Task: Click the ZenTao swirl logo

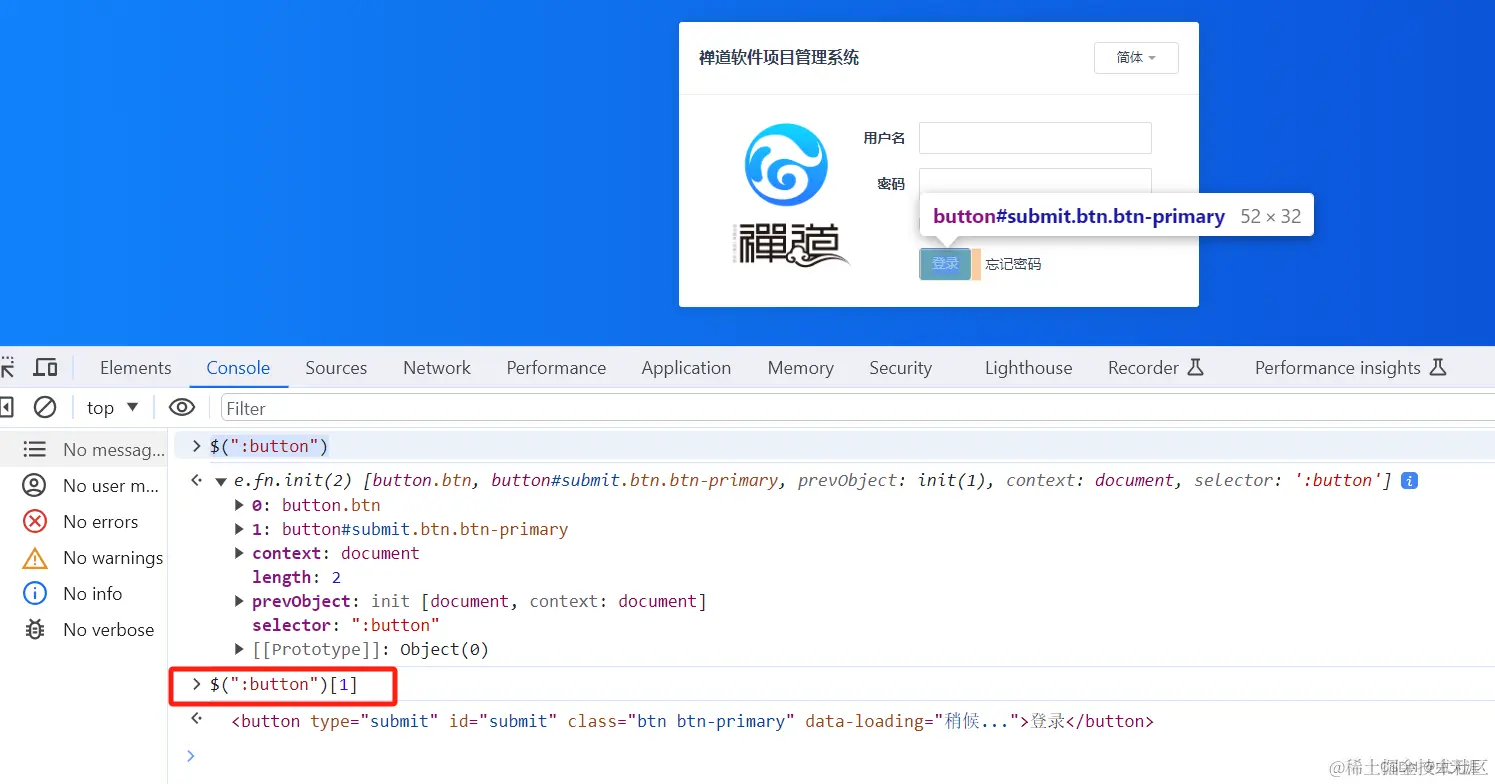Action: (786, 165)
